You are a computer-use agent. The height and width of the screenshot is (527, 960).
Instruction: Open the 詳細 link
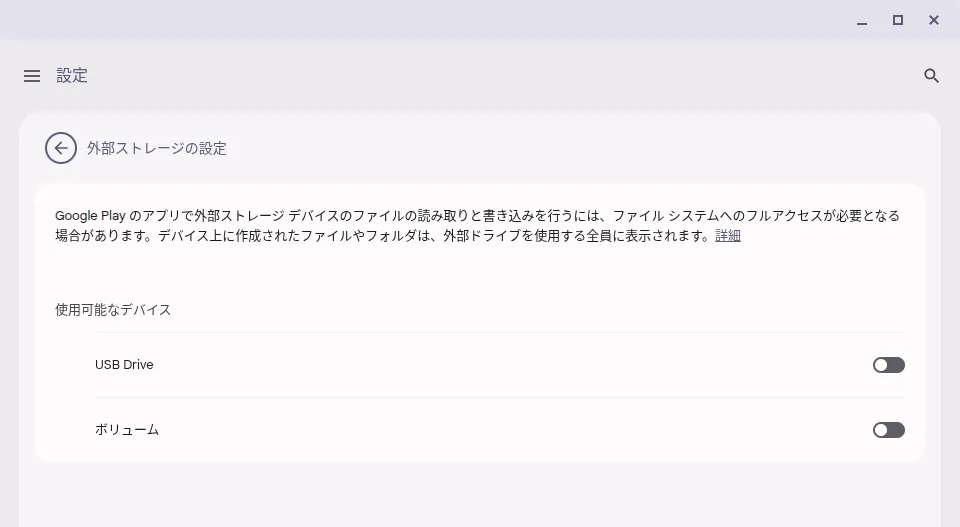pos(728,236)
